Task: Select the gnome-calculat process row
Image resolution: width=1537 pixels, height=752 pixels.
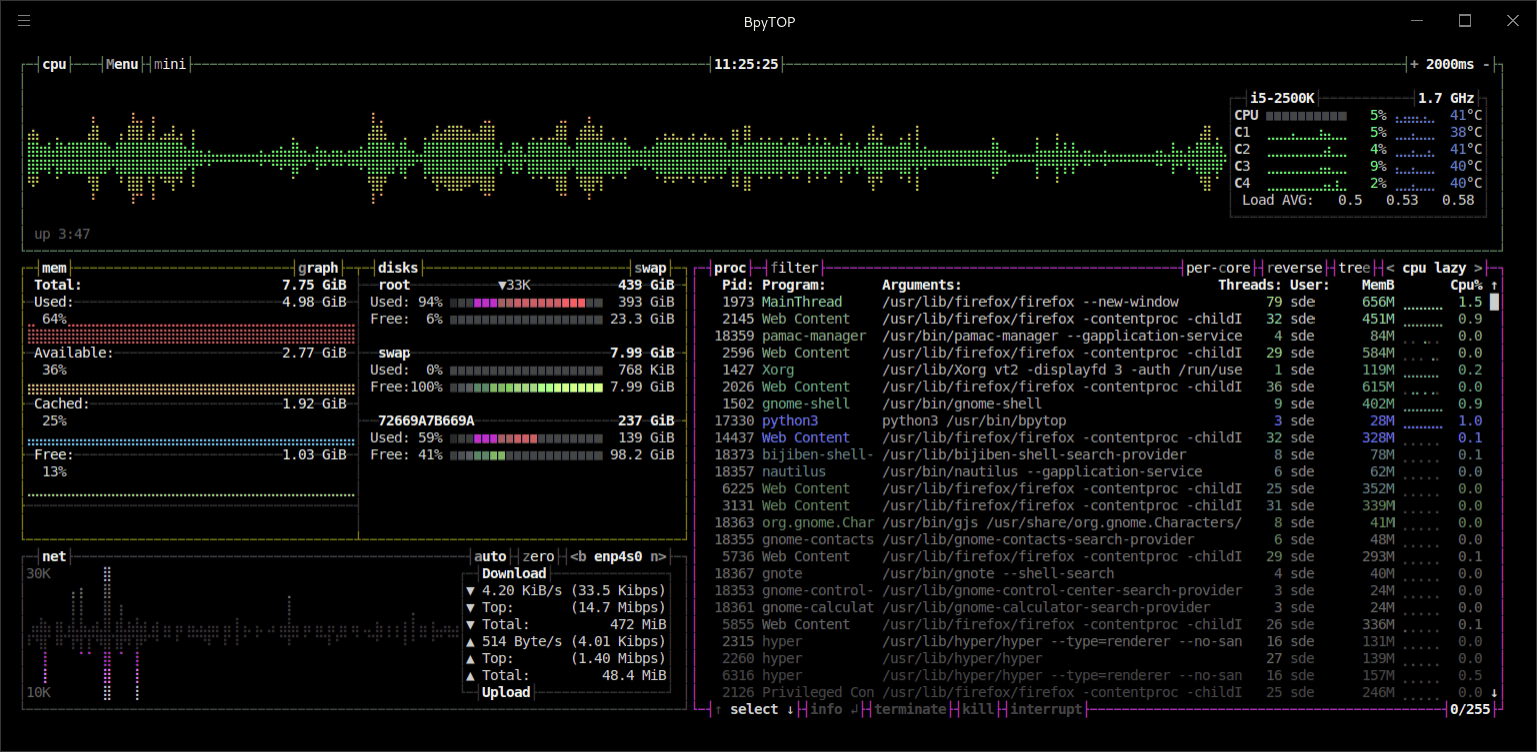Action: (1098, 607)
